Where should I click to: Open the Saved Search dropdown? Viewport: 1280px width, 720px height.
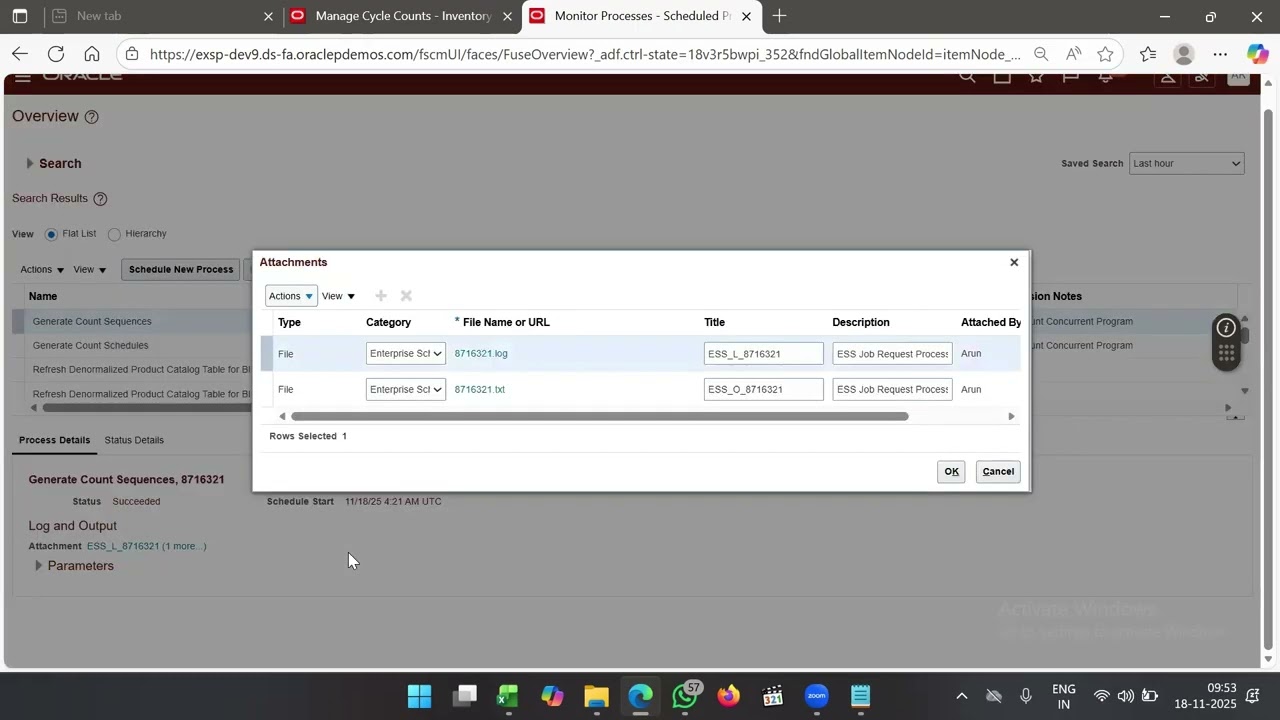(1186, 164)
